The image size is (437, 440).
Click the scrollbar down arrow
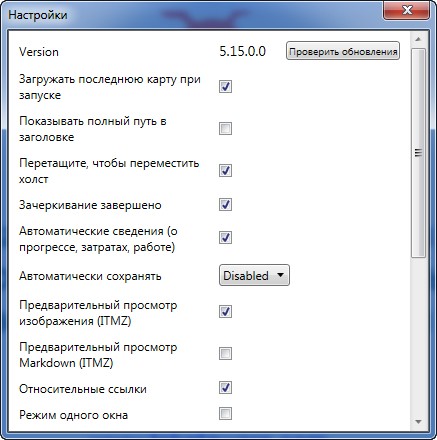418,422
